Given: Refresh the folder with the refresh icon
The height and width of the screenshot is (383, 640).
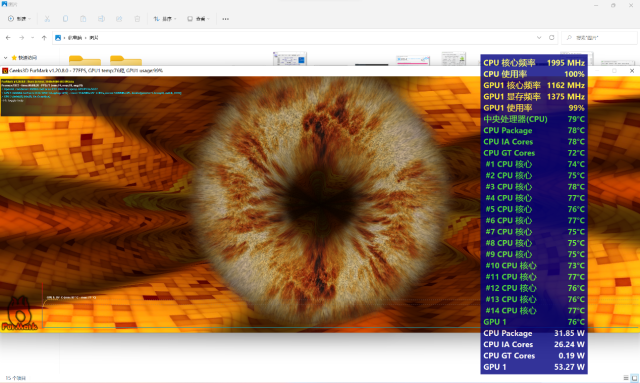Looking at the screenshot, I should tap(551, 38).
